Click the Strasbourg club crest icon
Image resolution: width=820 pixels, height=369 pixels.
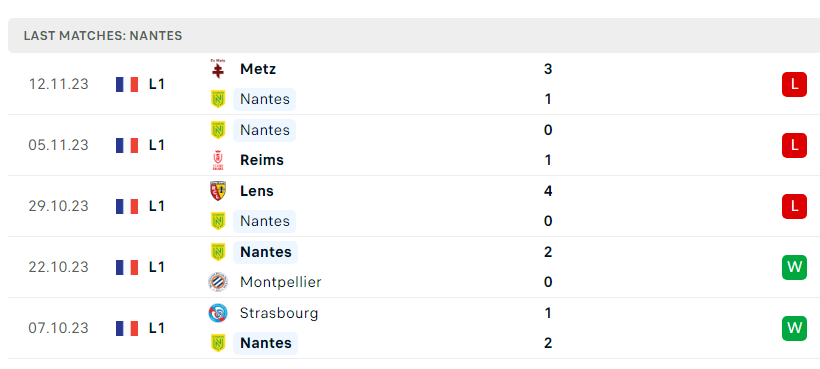click(x=218, y=313)
